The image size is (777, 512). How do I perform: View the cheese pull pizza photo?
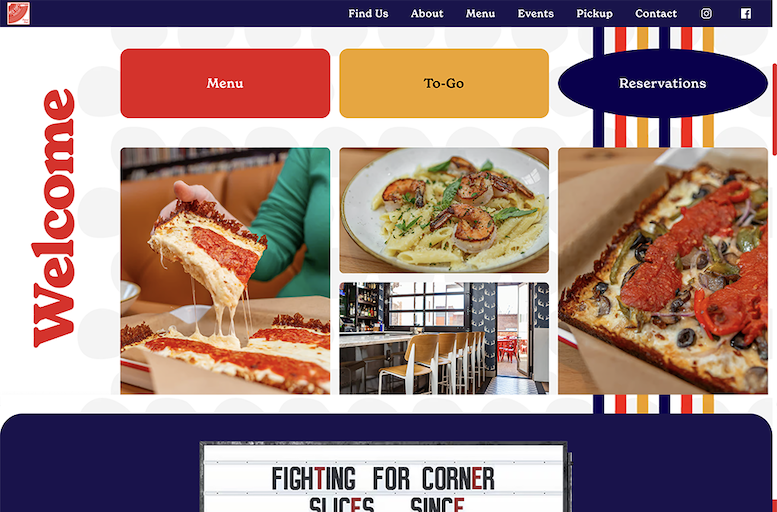225,271
